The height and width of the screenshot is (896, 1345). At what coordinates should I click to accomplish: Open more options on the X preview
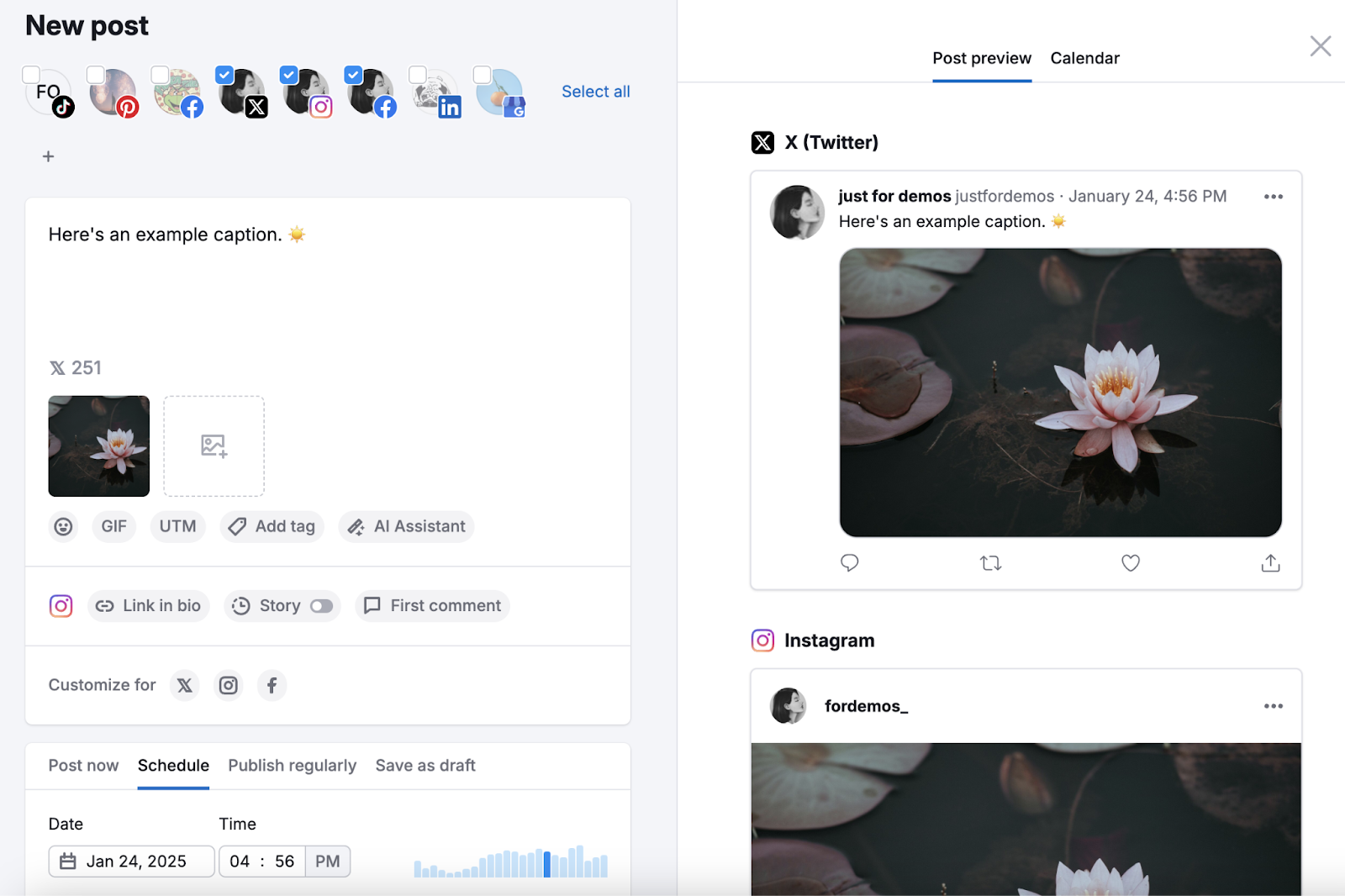click(x=1273, y=196)
